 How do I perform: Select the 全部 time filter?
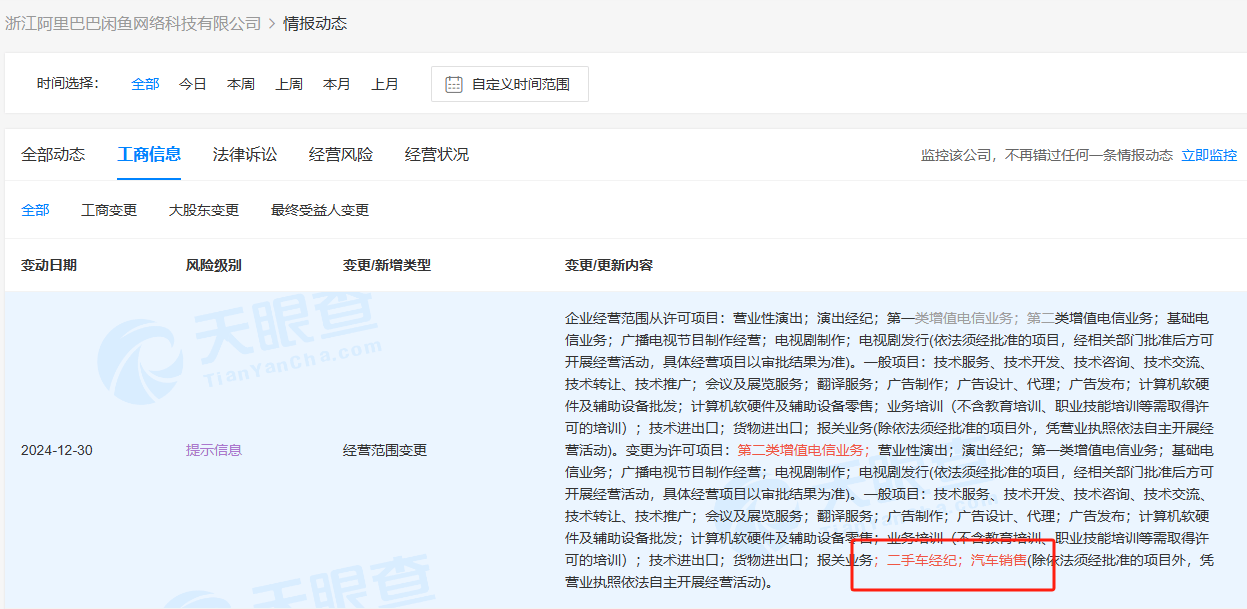click(x=145, y=84)
